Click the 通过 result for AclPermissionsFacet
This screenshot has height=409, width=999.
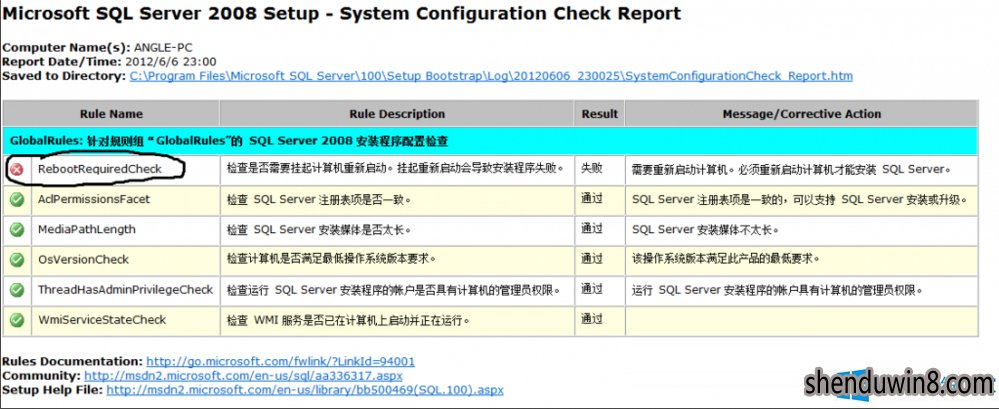coord(592,198)
